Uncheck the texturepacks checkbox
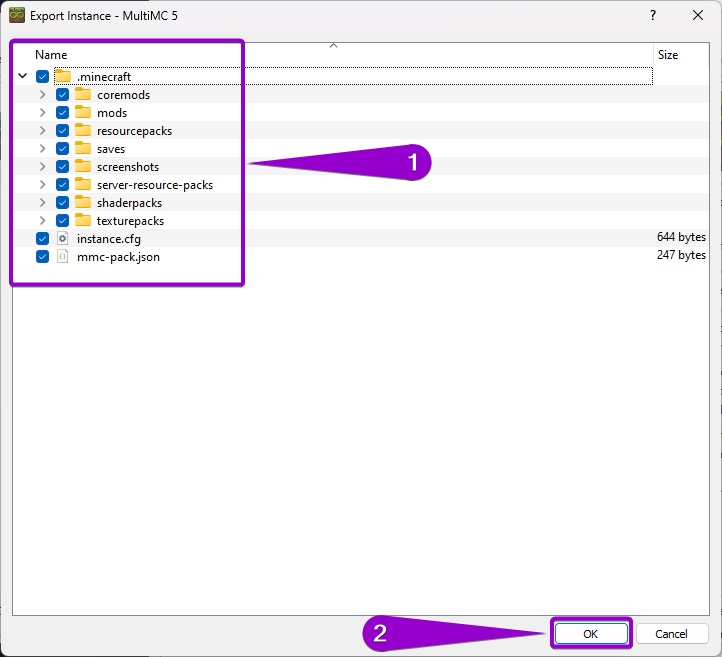The width and height of the screenshot is (722, 657). pos(62,221)
